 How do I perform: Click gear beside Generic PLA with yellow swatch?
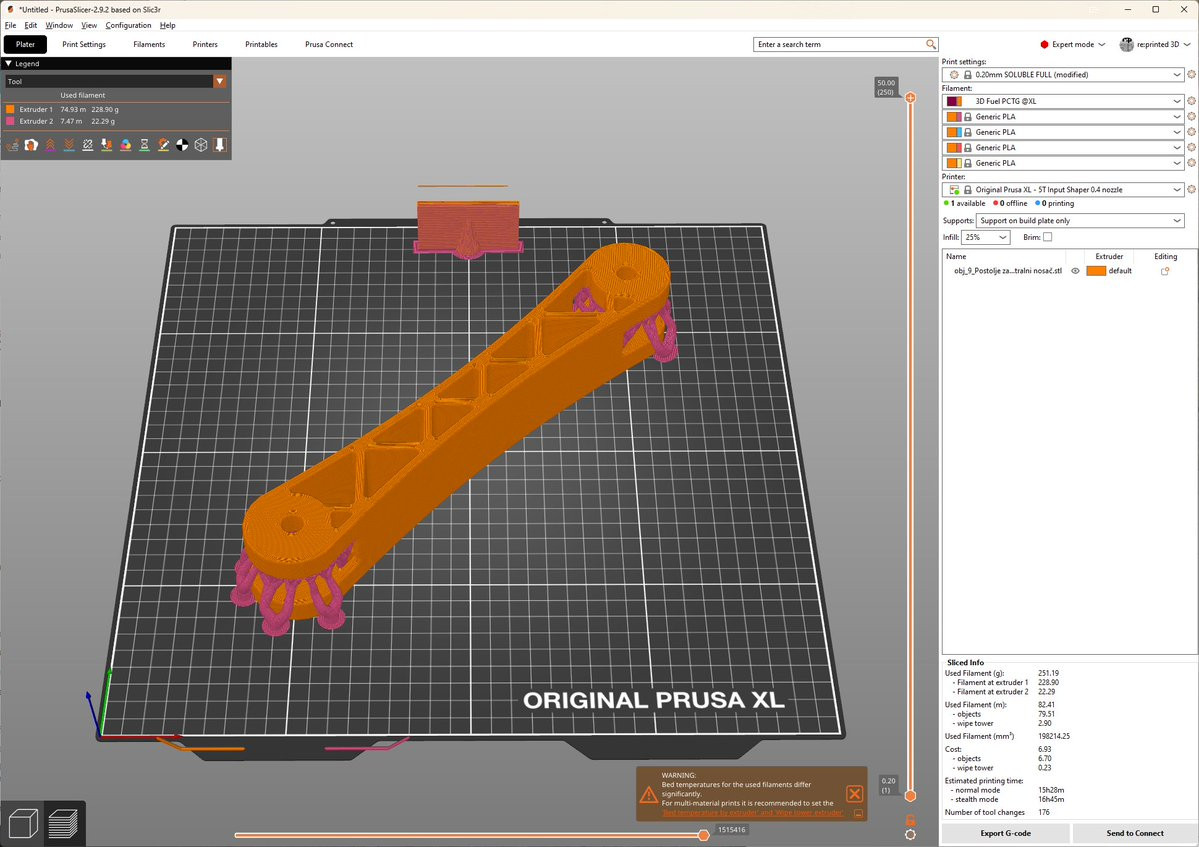1191,163
